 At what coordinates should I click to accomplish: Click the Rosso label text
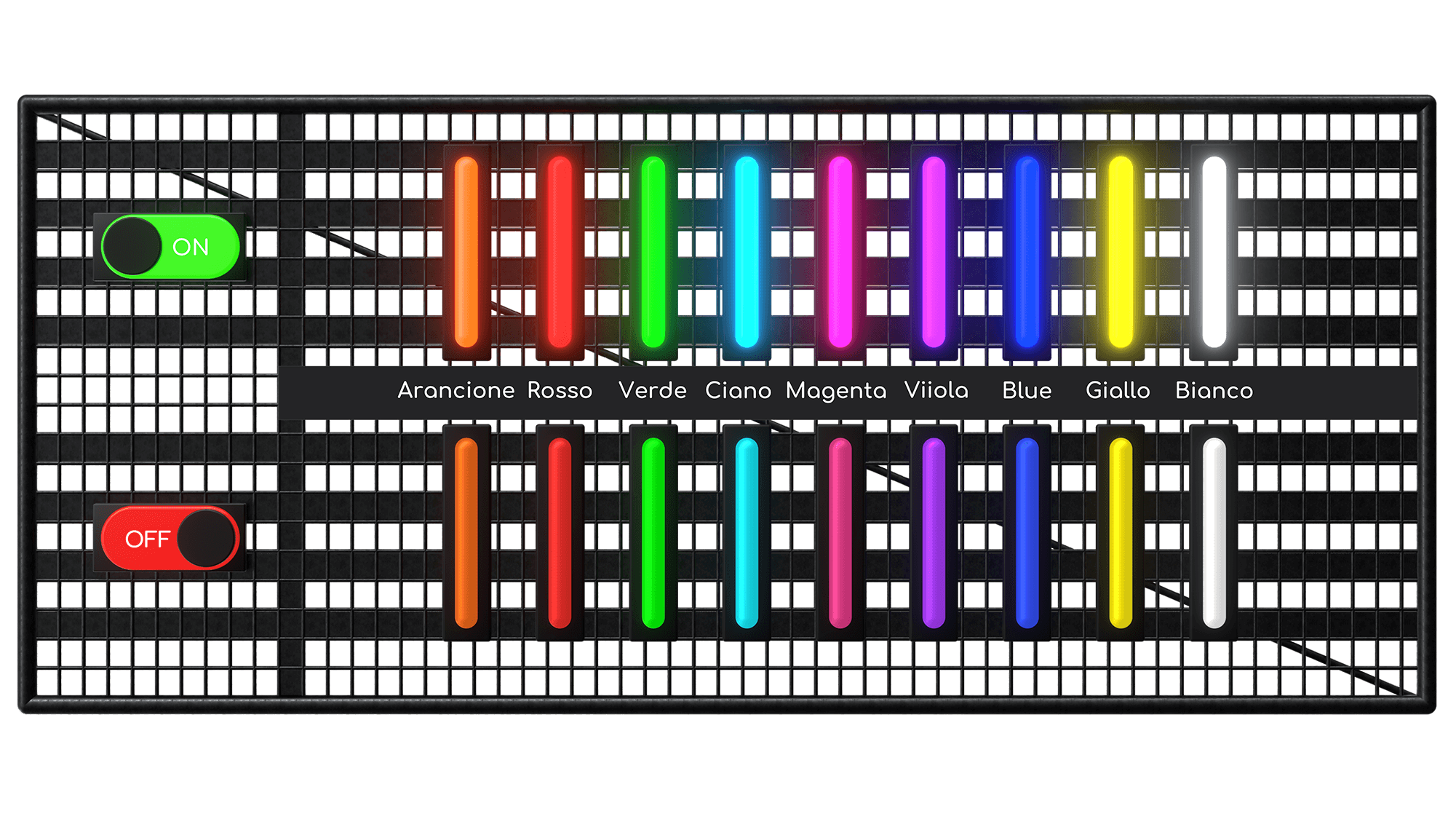(x=560, y=391)
